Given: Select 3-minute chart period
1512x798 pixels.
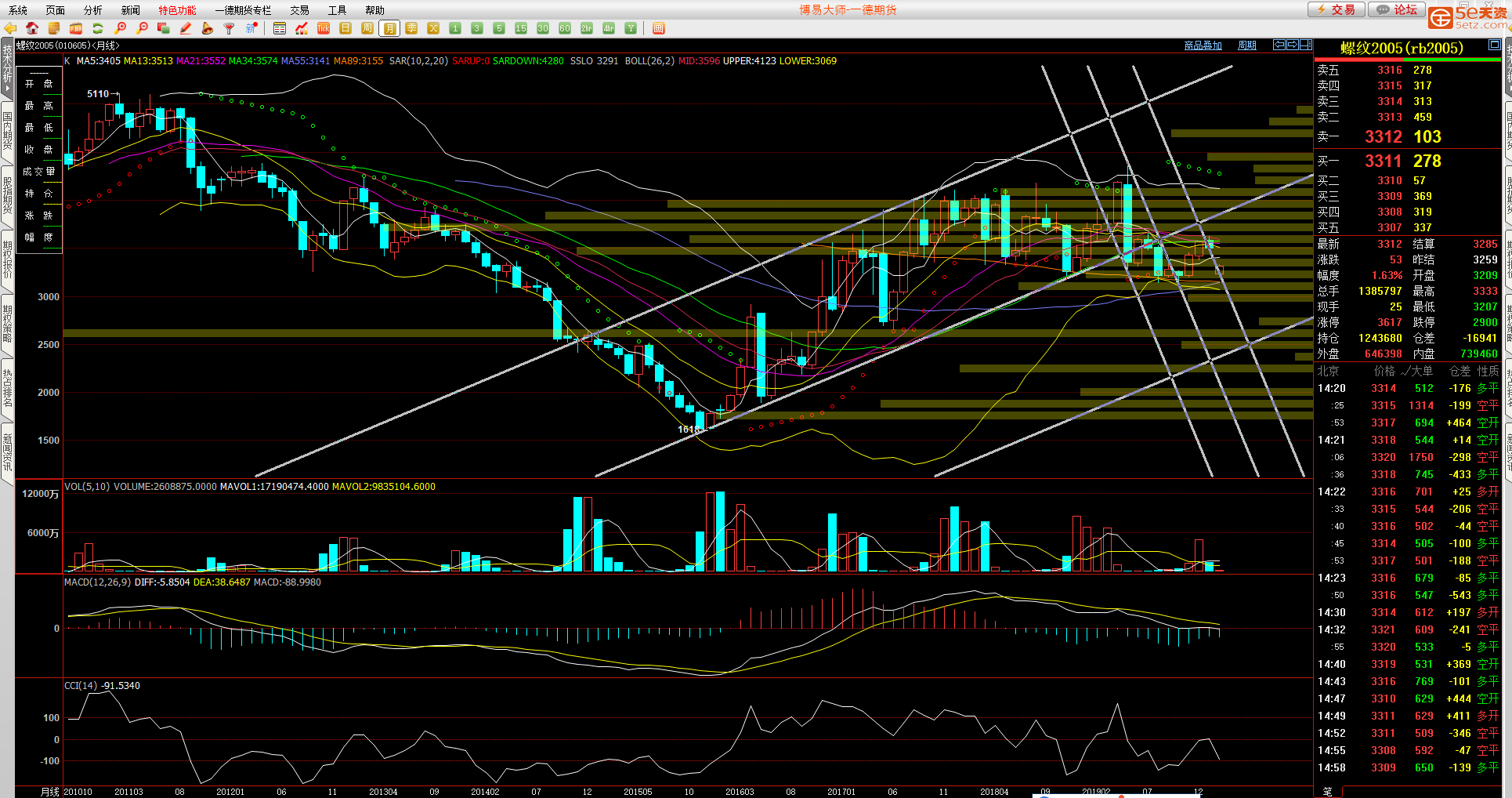Looking at the screenshot, I should coord(477,28).
